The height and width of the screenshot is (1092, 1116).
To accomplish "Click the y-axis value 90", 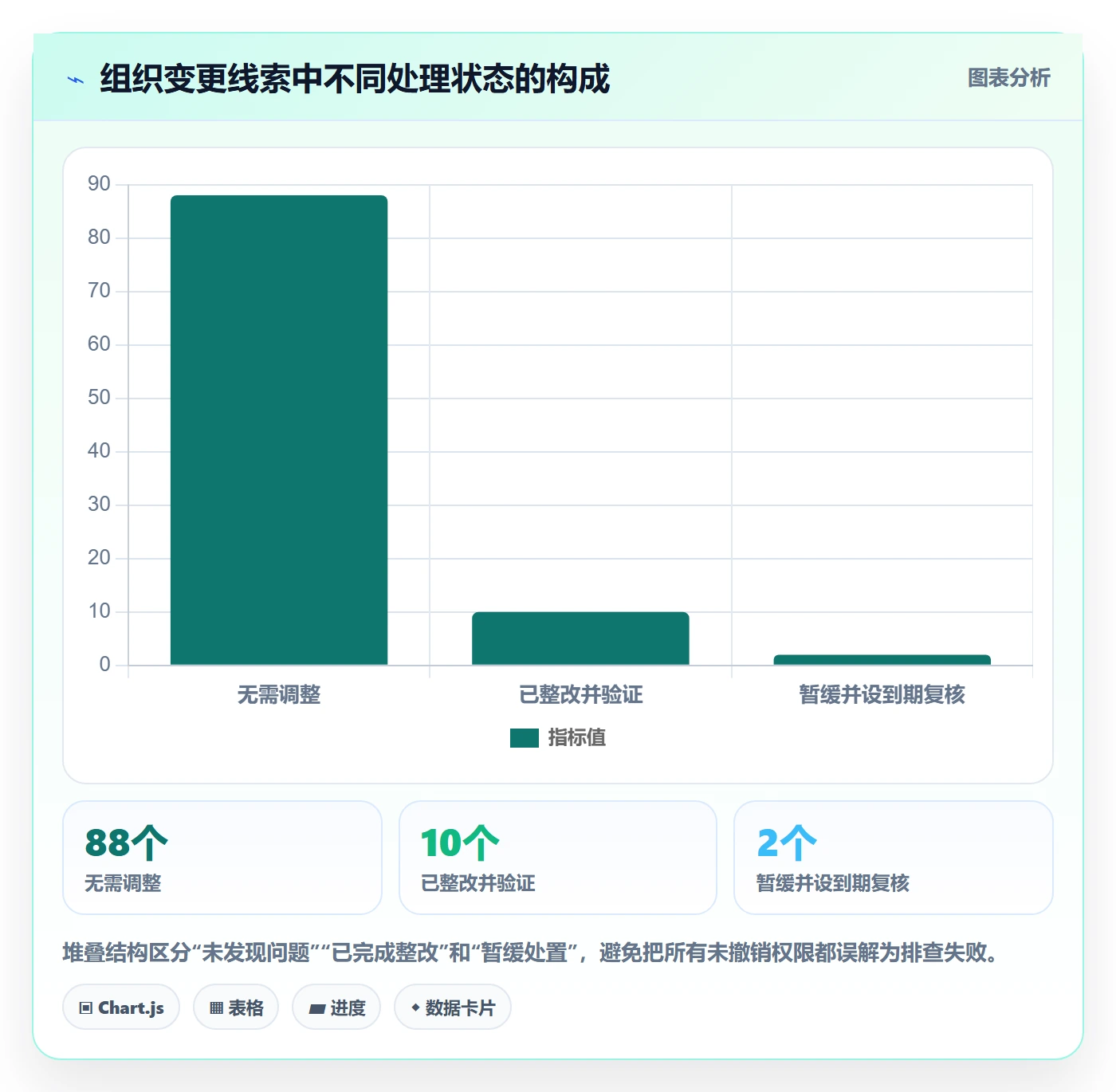I will (99, 184).
